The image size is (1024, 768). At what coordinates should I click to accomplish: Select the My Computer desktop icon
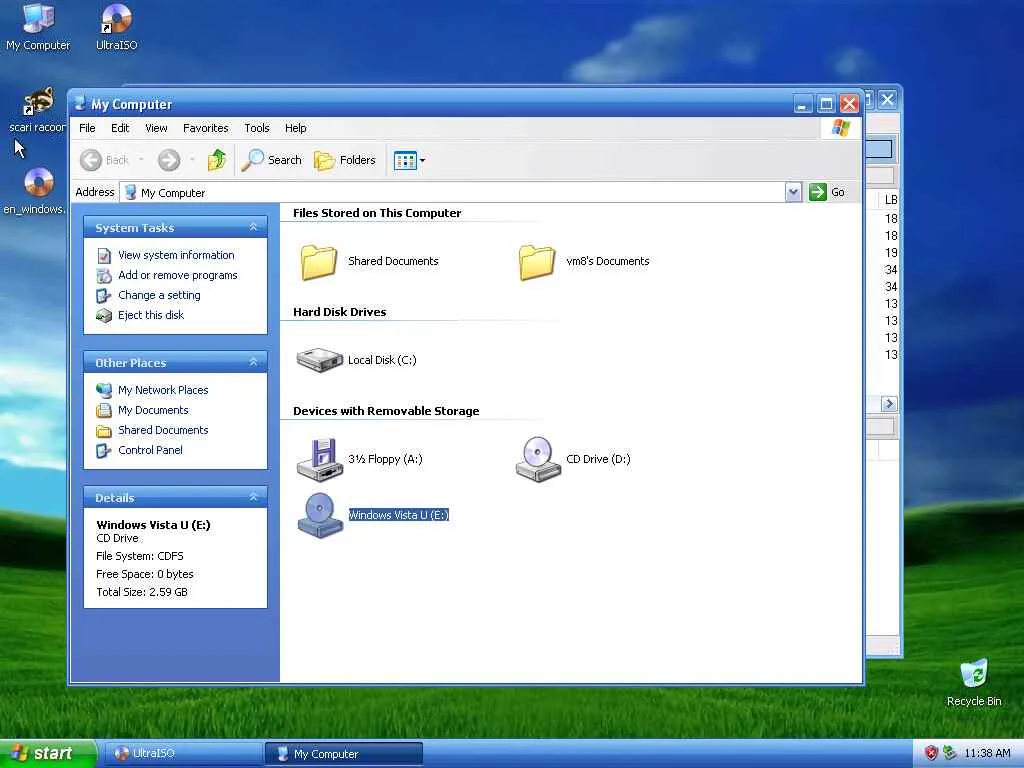pos(38,27)
